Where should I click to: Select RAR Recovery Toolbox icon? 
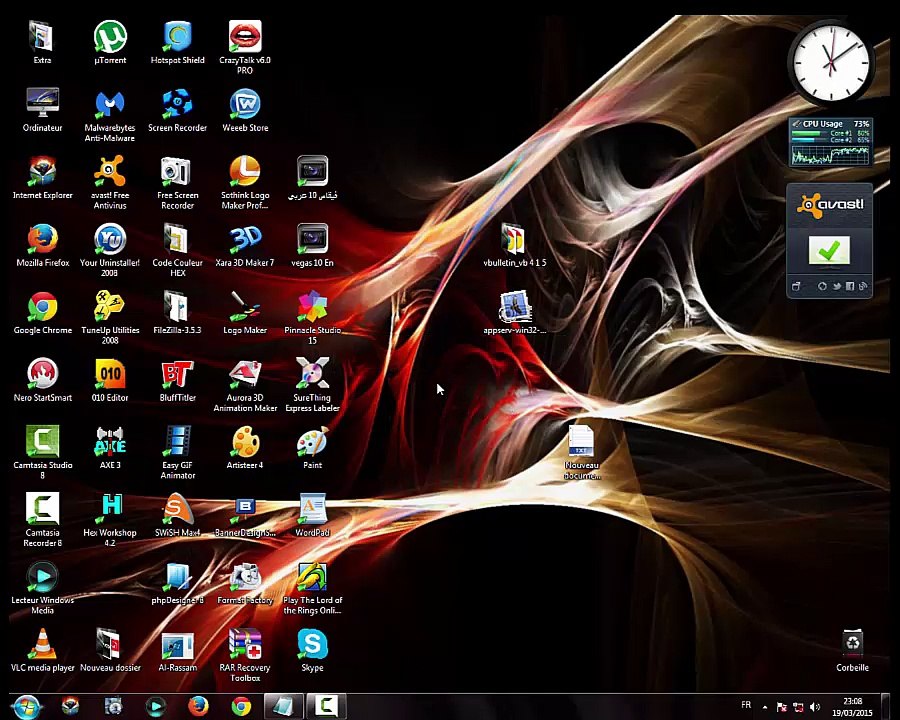245,655
